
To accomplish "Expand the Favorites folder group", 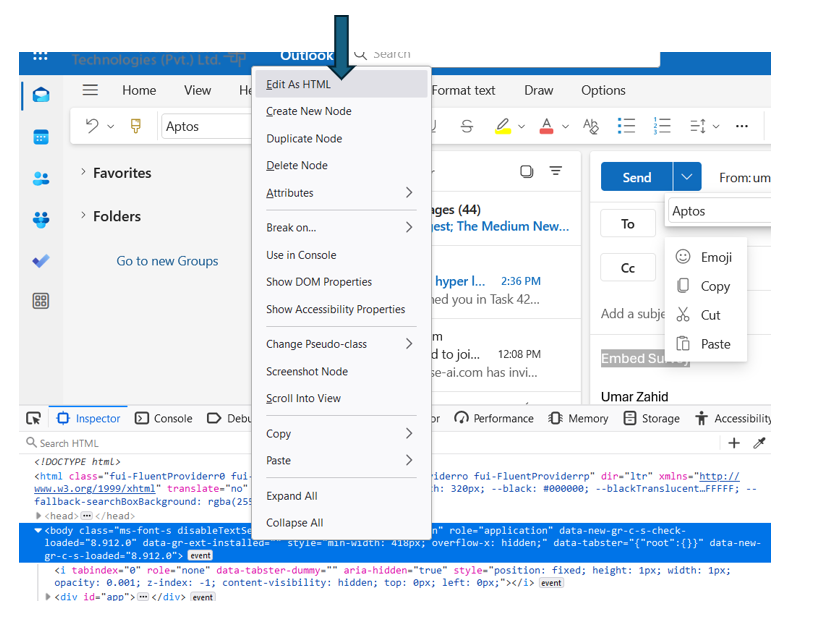I will coord(83,172).
